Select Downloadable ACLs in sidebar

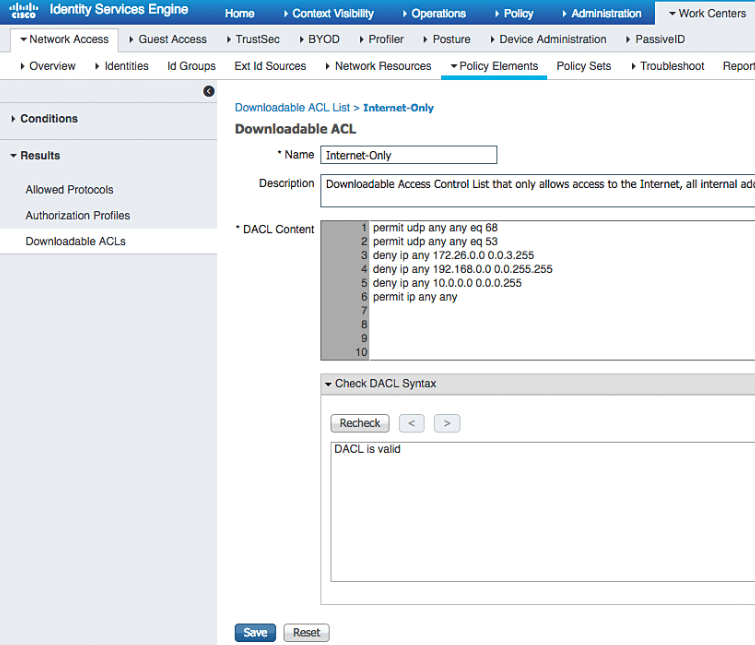(76, 241)
